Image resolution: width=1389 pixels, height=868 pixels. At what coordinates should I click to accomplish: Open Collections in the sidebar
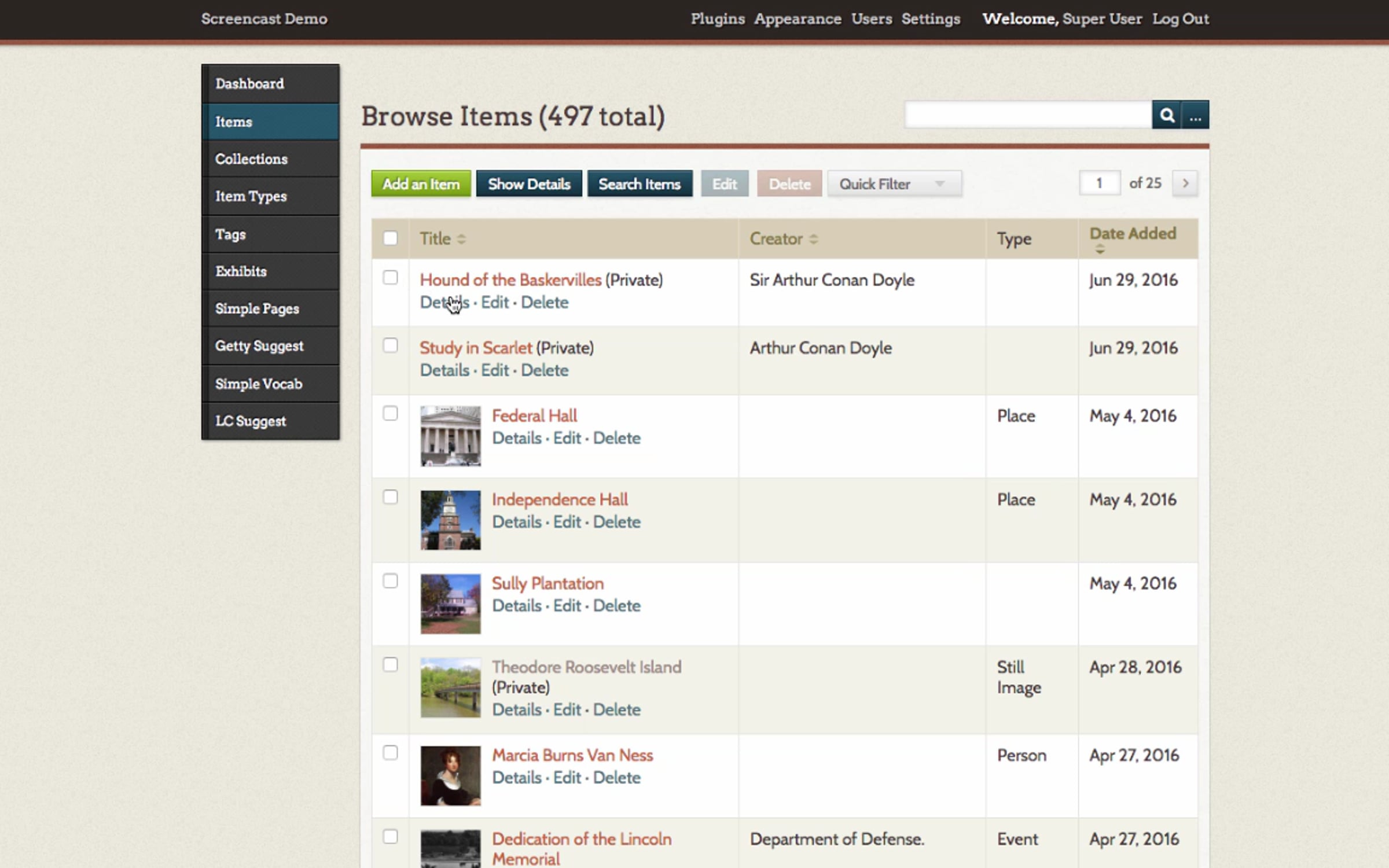pyautogui.click(x=251, y=159)
